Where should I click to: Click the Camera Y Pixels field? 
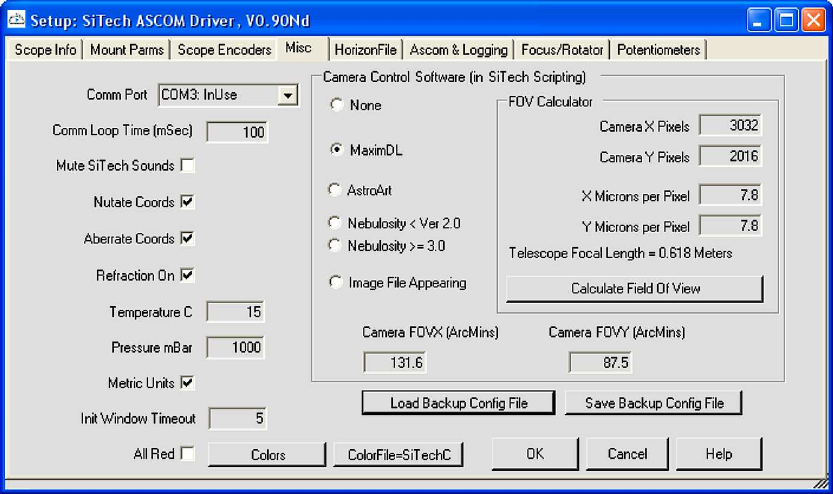[730, 156]
